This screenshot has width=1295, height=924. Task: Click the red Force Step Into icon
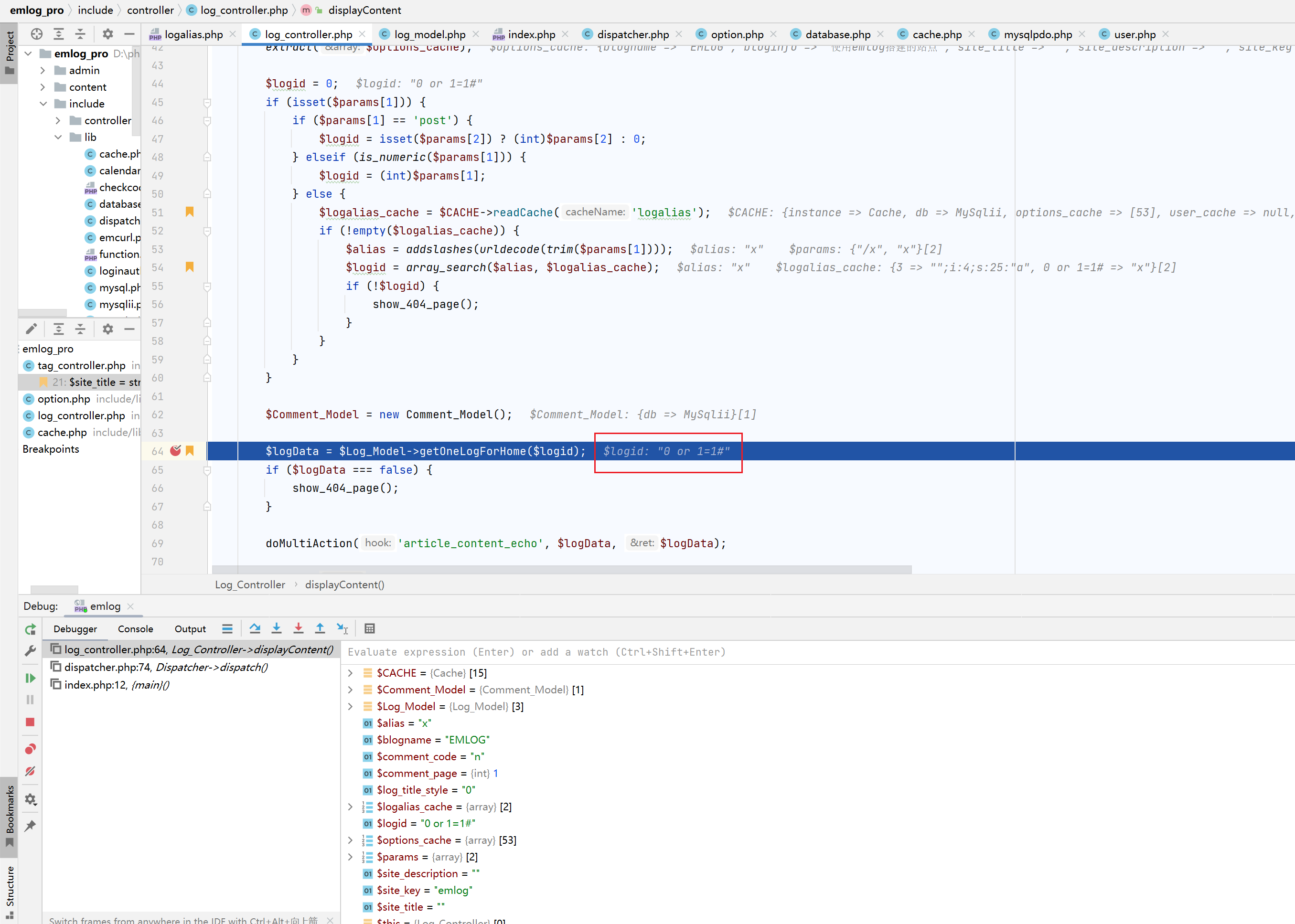[x=298, y=628]
